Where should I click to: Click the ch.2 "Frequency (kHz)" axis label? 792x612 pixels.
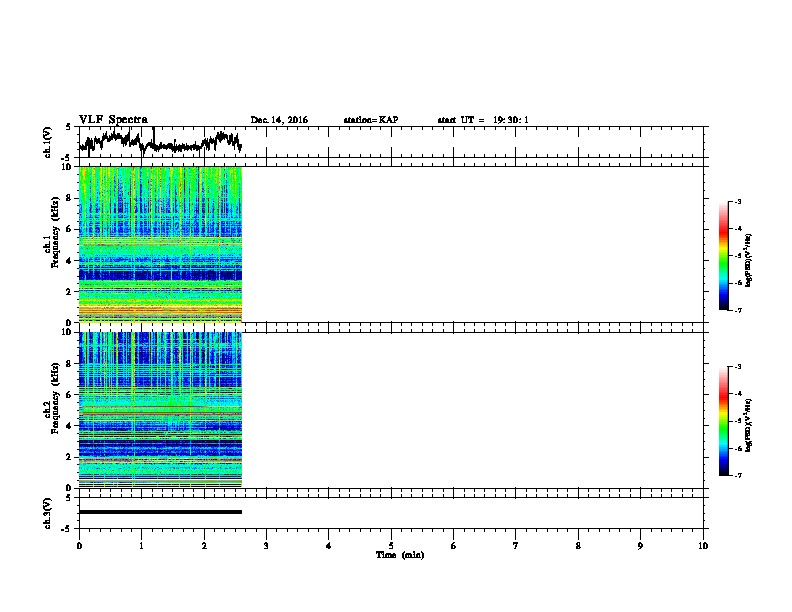coord(55,398)
